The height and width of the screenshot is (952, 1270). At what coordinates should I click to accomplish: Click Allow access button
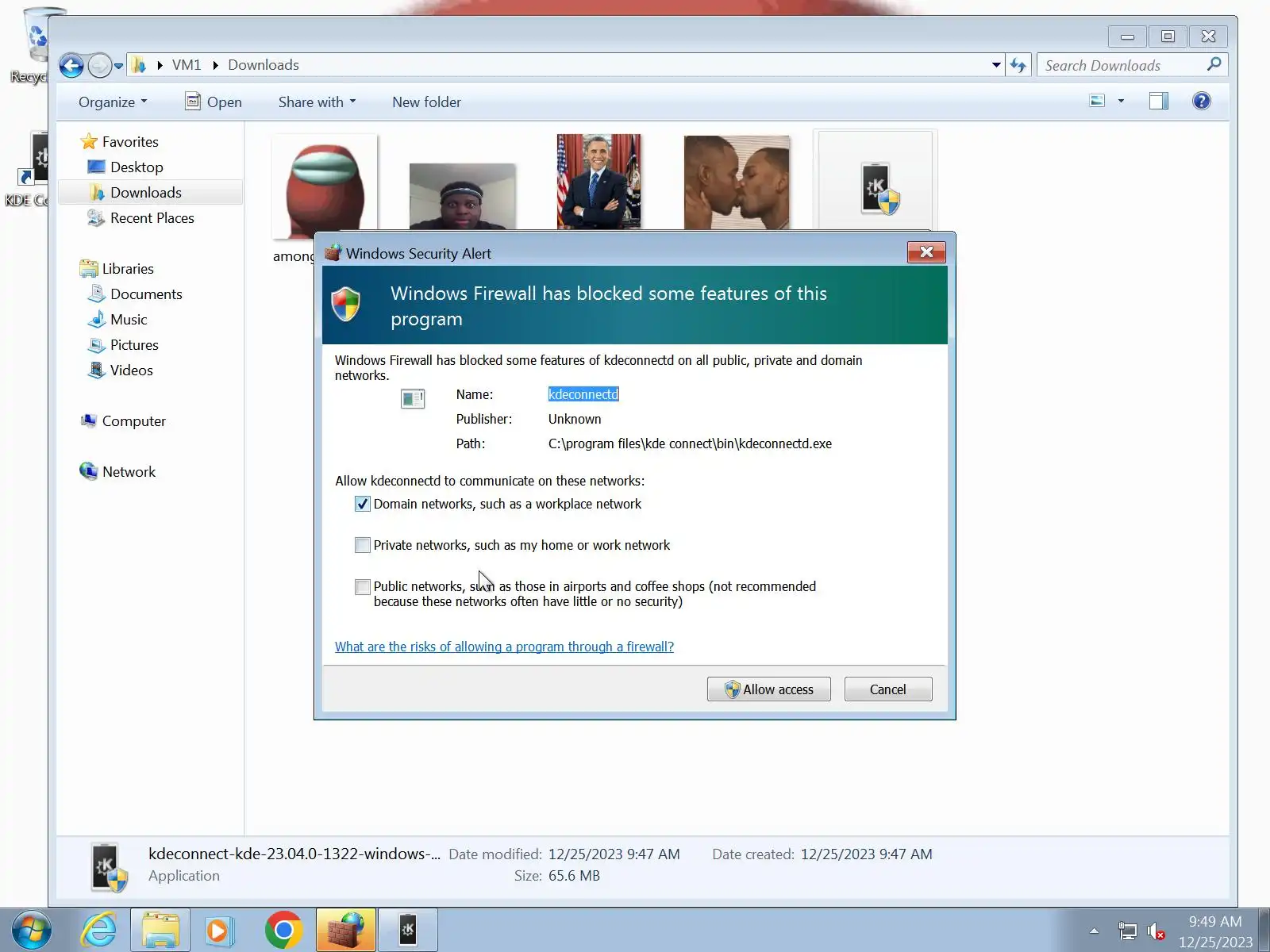pyautogui.click(x=768, y=689)
